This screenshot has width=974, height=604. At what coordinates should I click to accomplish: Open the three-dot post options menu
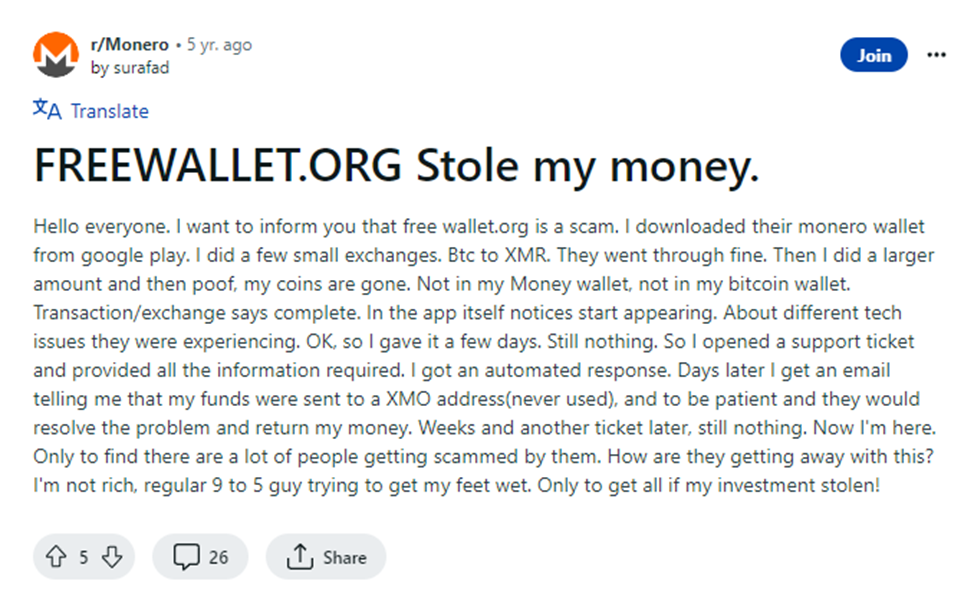pyautogui.click(x=936, y=55)
